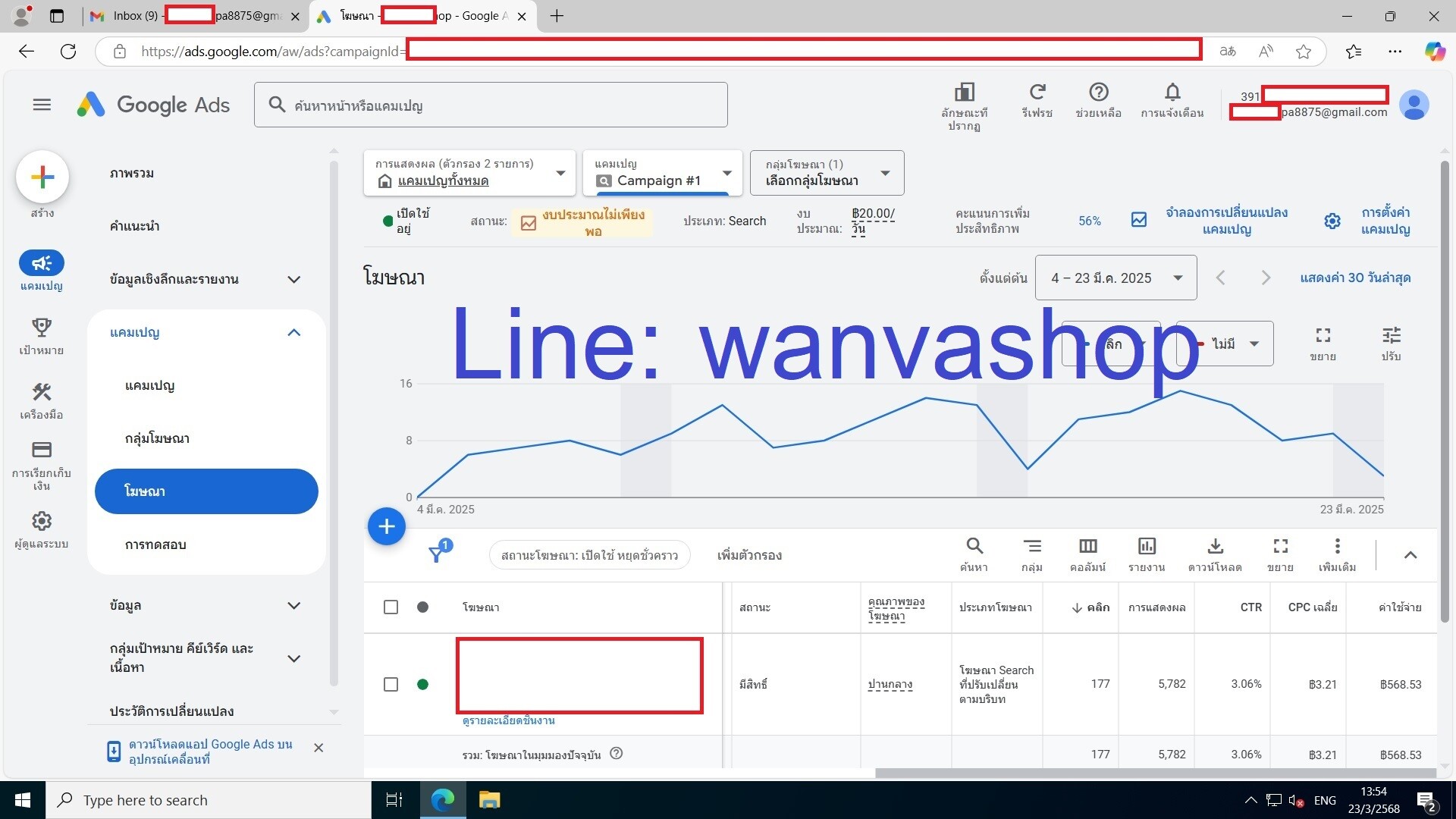Image resolution: width=1456 pixels, height=819 pixels.
Task: Click งบประมาณไม่เพียงพอ status badge
Action: (x=582, y=222)
